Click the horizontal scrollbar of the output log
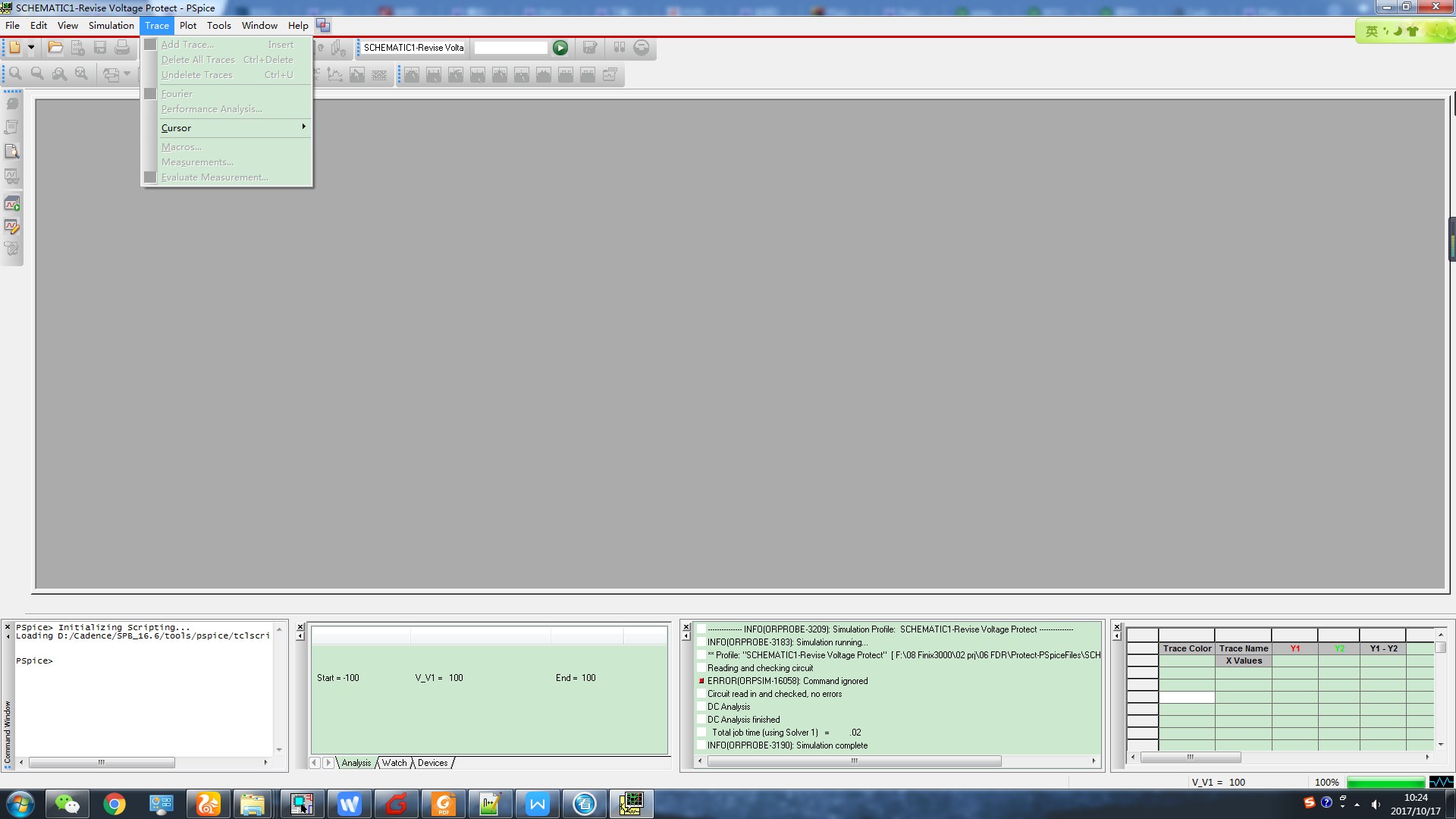Screen dimensions: 1456x819 [855, 761]
